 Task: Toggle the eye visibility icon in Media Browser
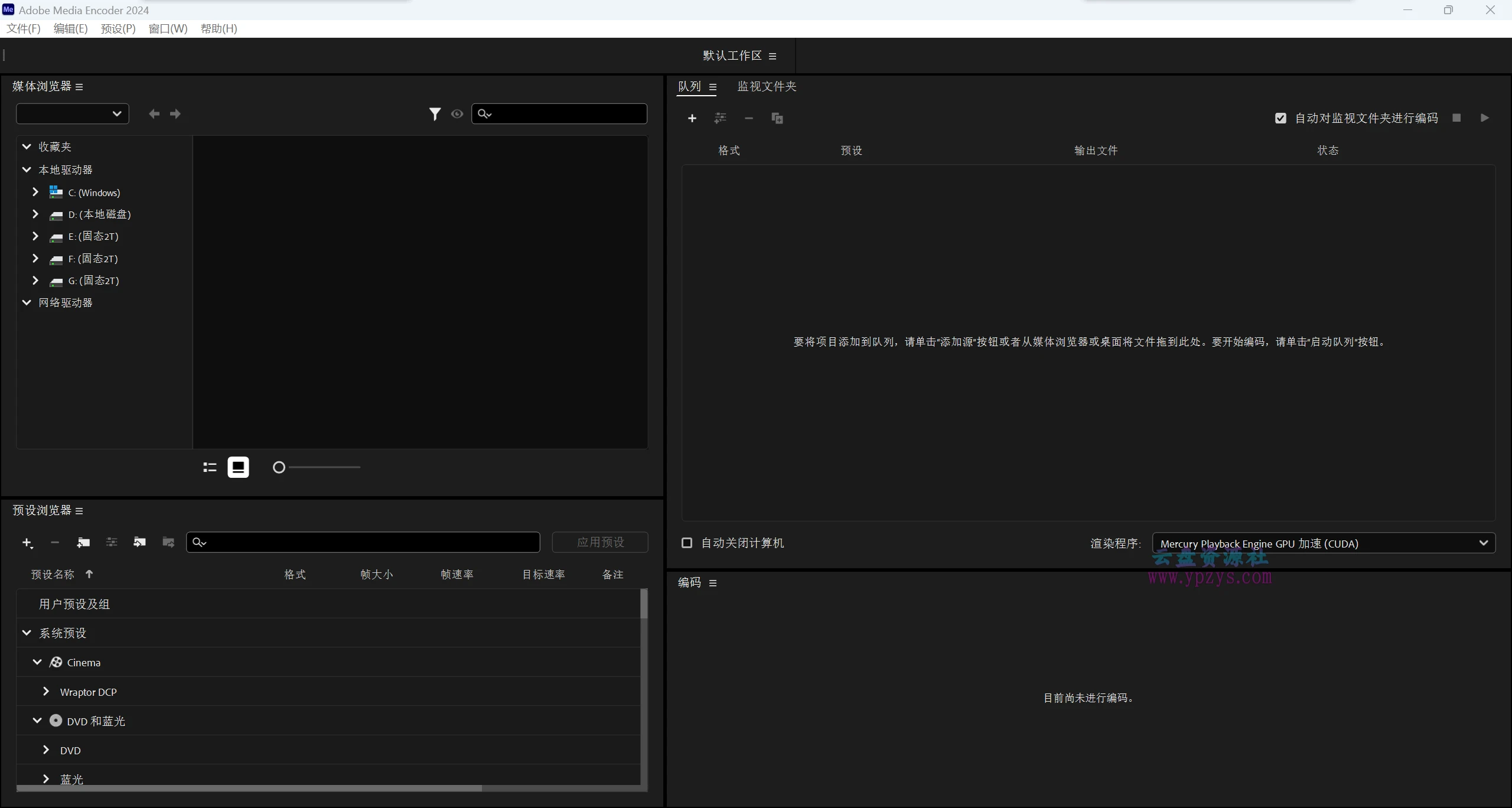[457, 113]
